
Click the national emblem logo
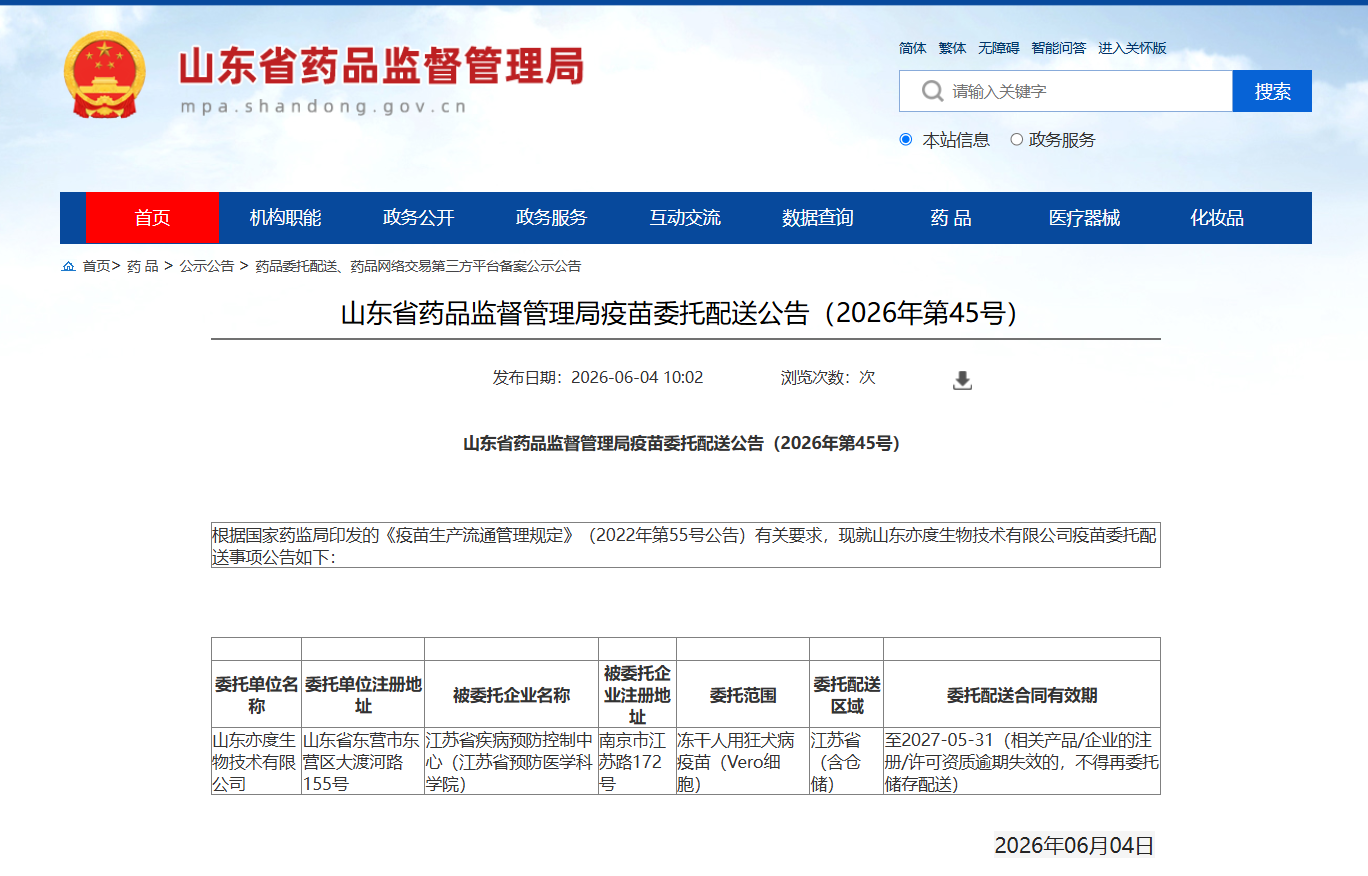tap(105, 75)
